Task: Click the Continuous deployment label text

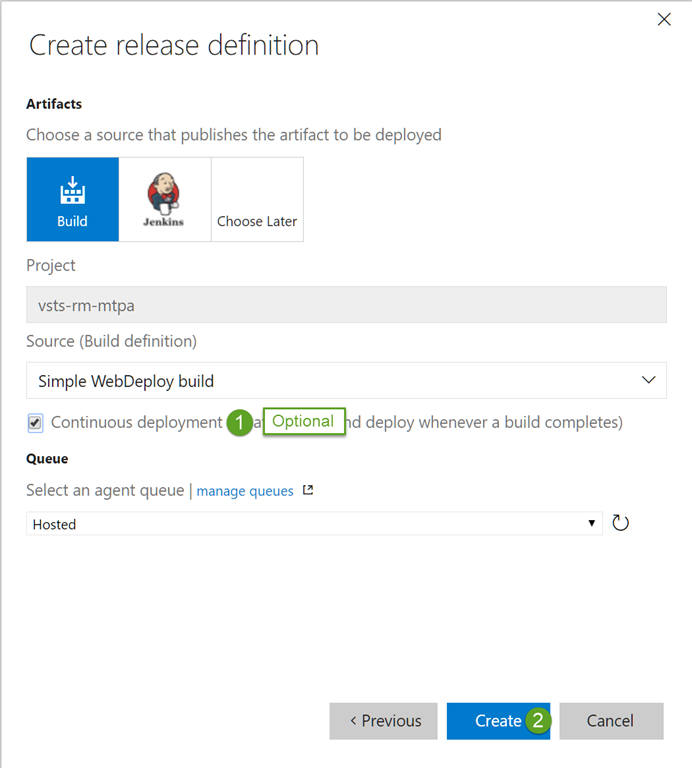Action: [136, 422]
